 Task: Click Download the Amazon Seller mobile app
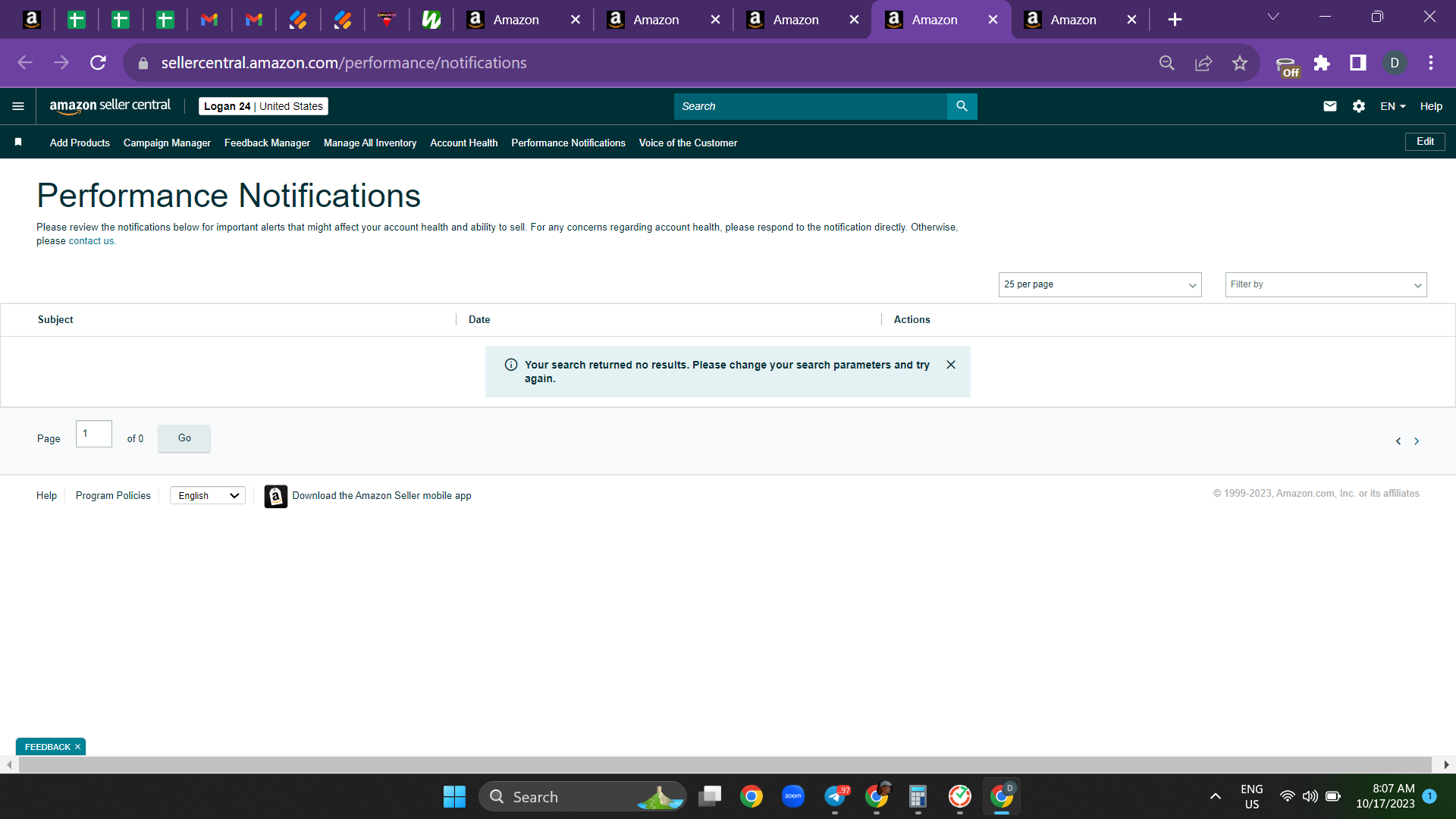pos(381,496)
